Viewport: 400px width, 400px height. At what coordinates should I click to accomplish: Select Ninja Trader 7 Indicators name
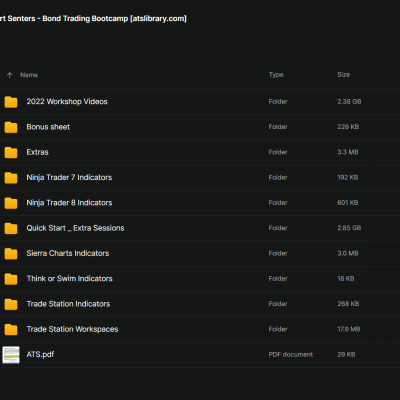coord(69,178)
